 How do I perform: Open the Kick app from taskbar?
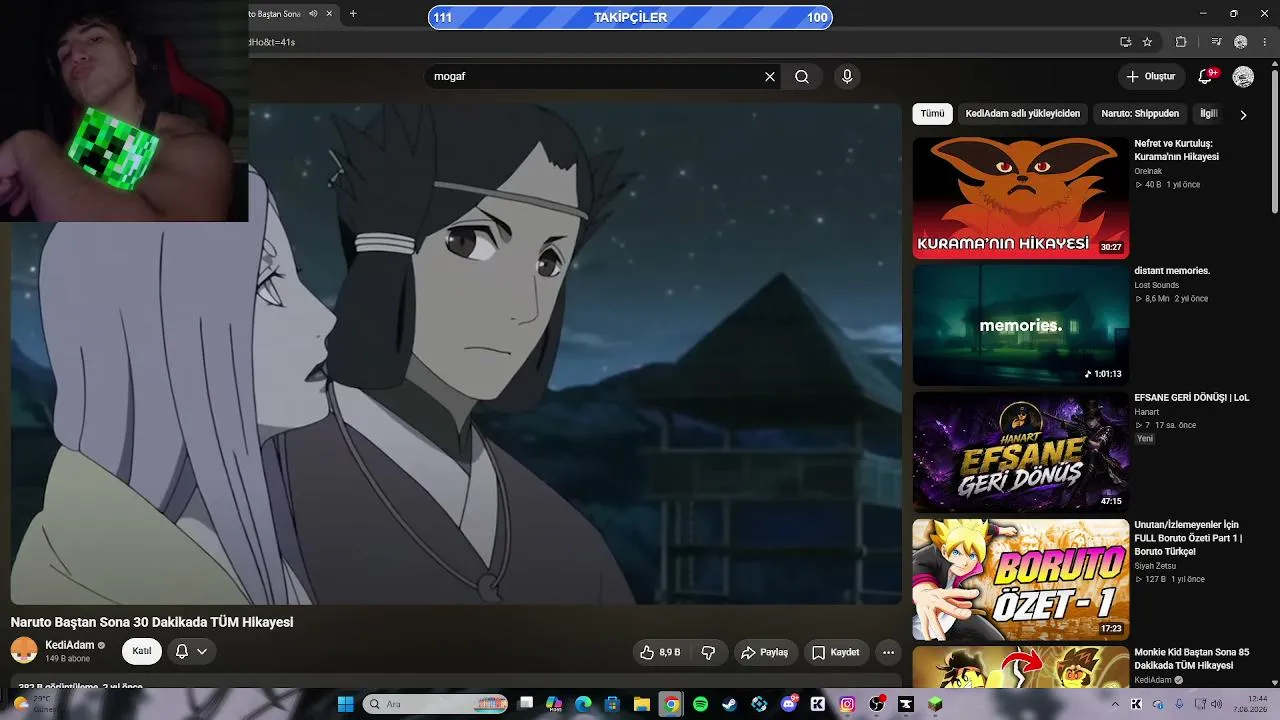(818, 704)
